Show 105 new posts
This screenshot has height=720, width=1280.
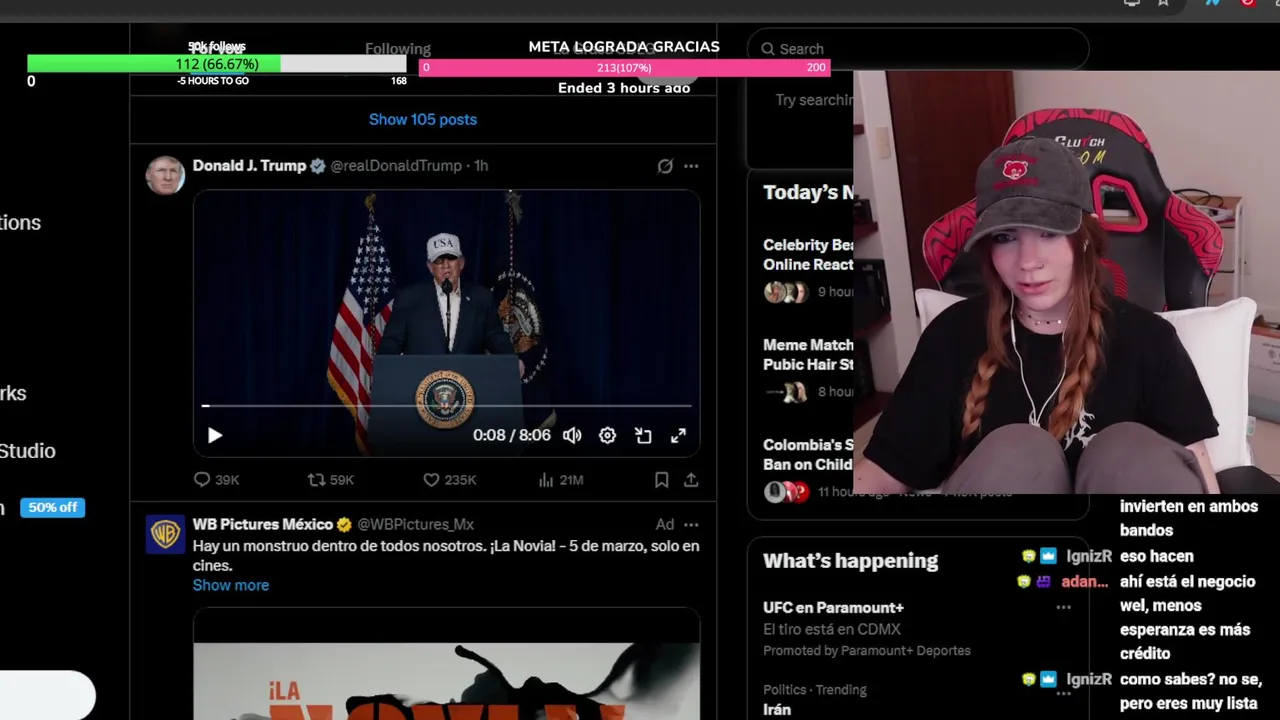pyautogui.click(x=423, y=119)
